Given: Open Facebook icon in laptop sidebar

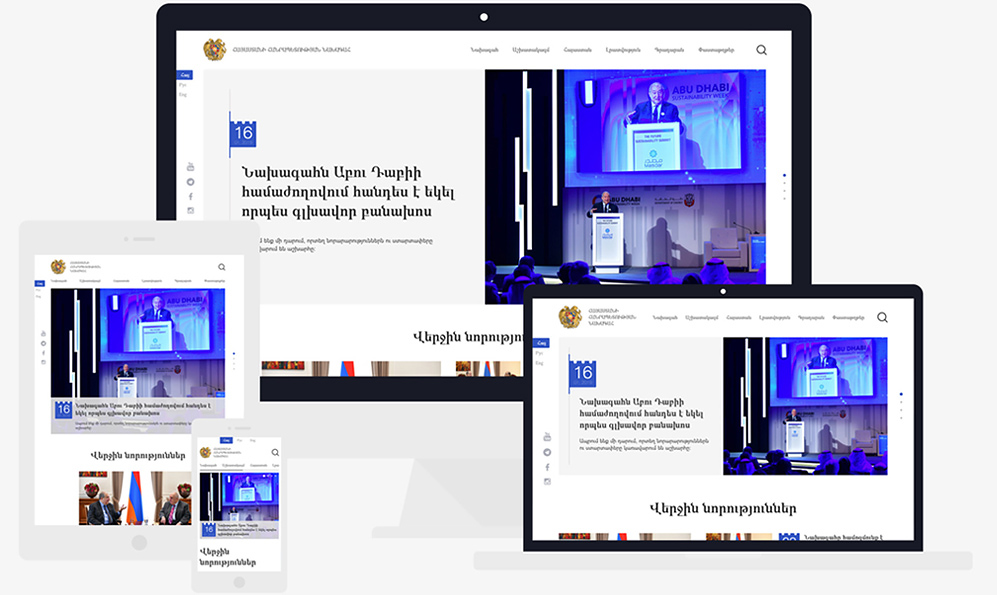Looking at the screenshot, I should (x=547, y=467).
